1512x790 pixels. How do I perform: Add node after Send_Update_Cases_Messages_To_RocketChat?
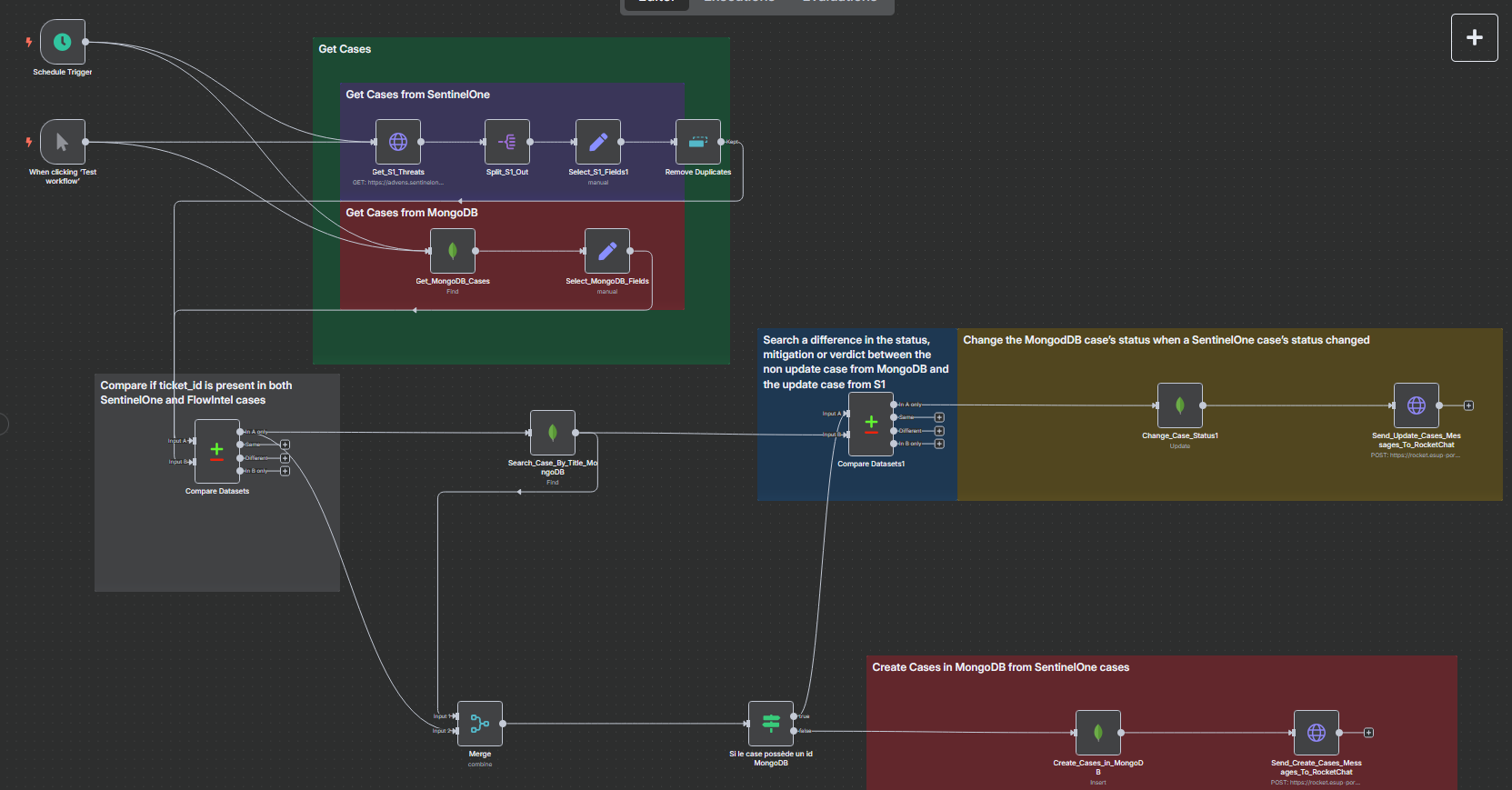pyautogui.click(x=1468, y=405)
